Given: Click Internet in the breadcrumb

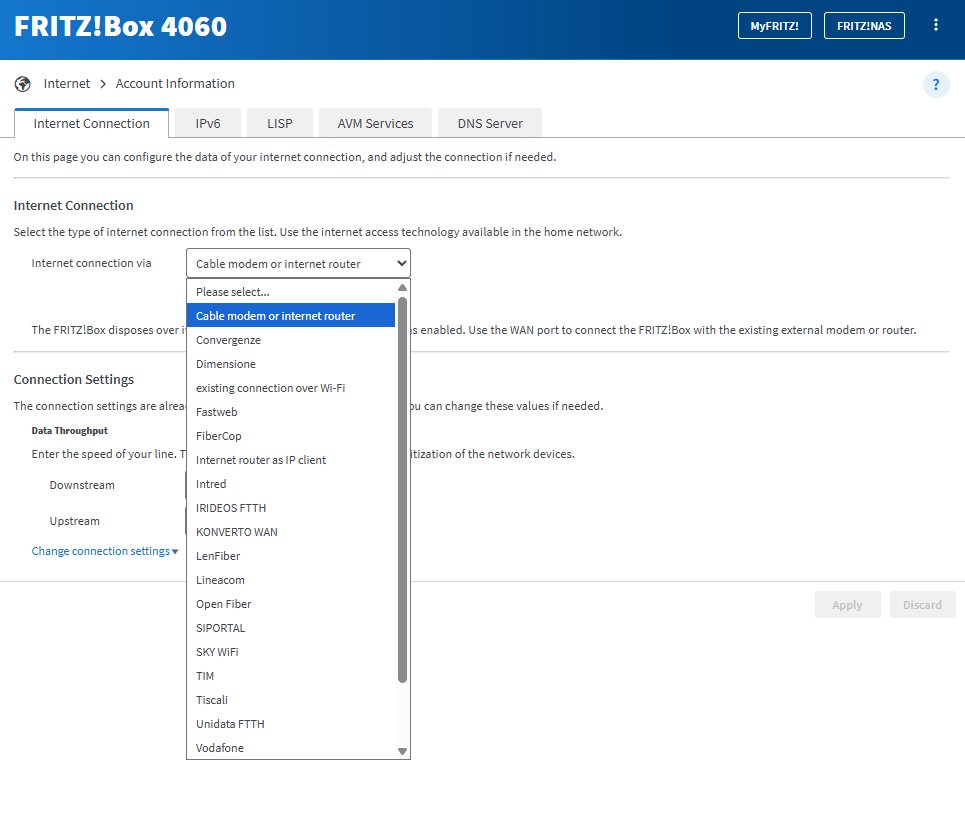Looking at the screenshot, I should point(67,84).
